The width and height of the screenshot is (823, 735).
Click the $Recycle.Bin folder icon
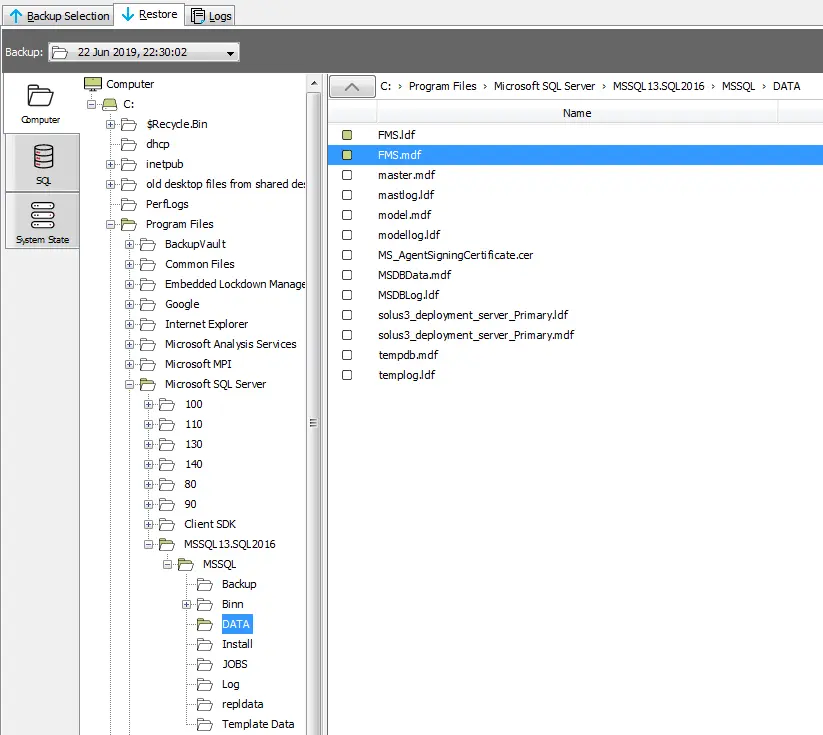128,125
